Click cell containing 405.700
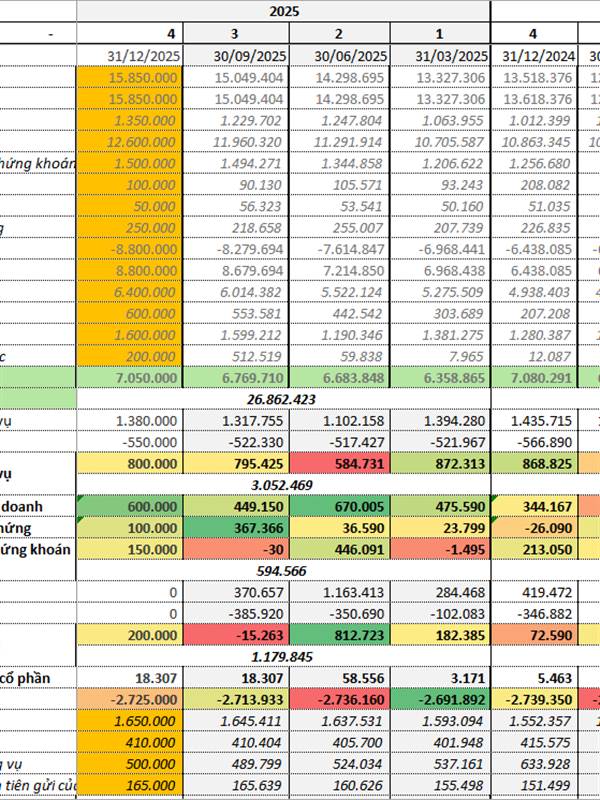 pyautogui.click(x=339, y=742)
